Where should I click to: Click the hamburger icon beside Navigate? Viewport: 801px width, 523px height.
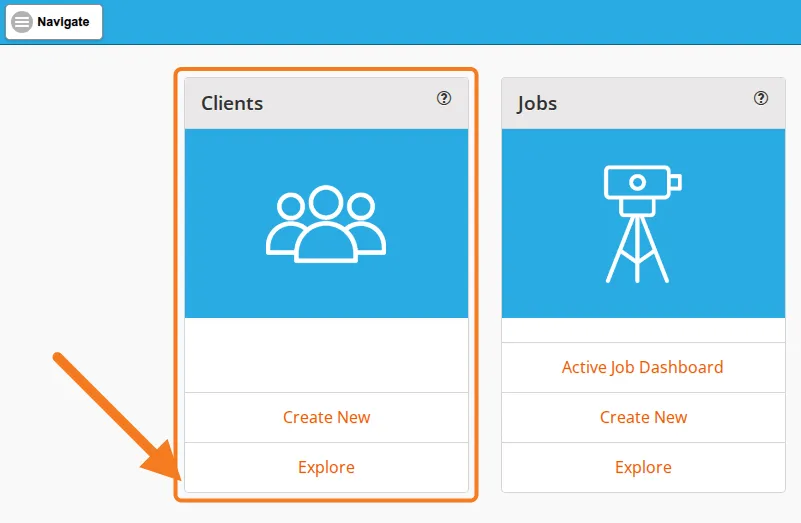pyautogui.click(x=22, y=22)
